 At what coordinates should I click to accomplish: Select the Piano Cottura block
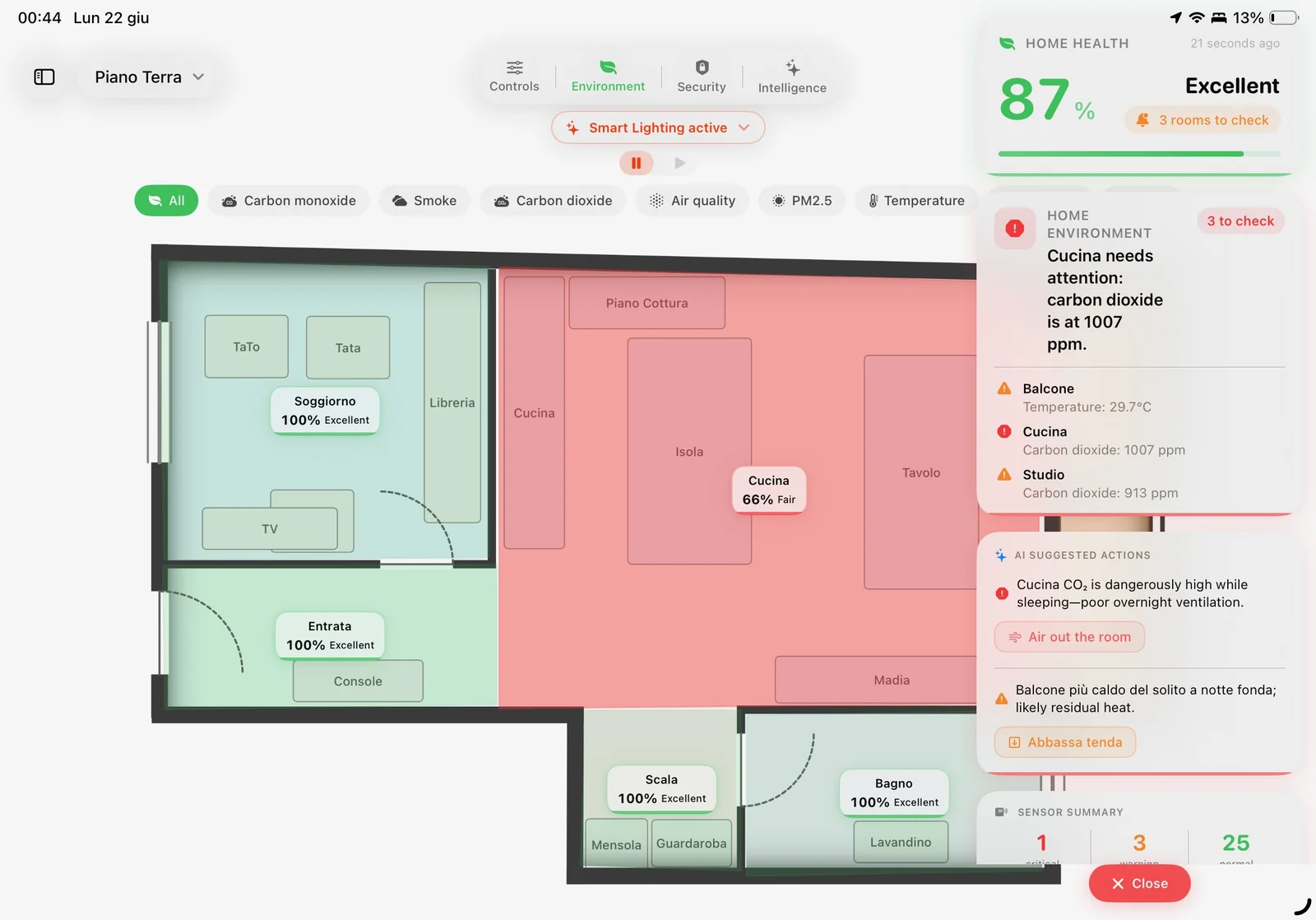click(x=647, y=303)
